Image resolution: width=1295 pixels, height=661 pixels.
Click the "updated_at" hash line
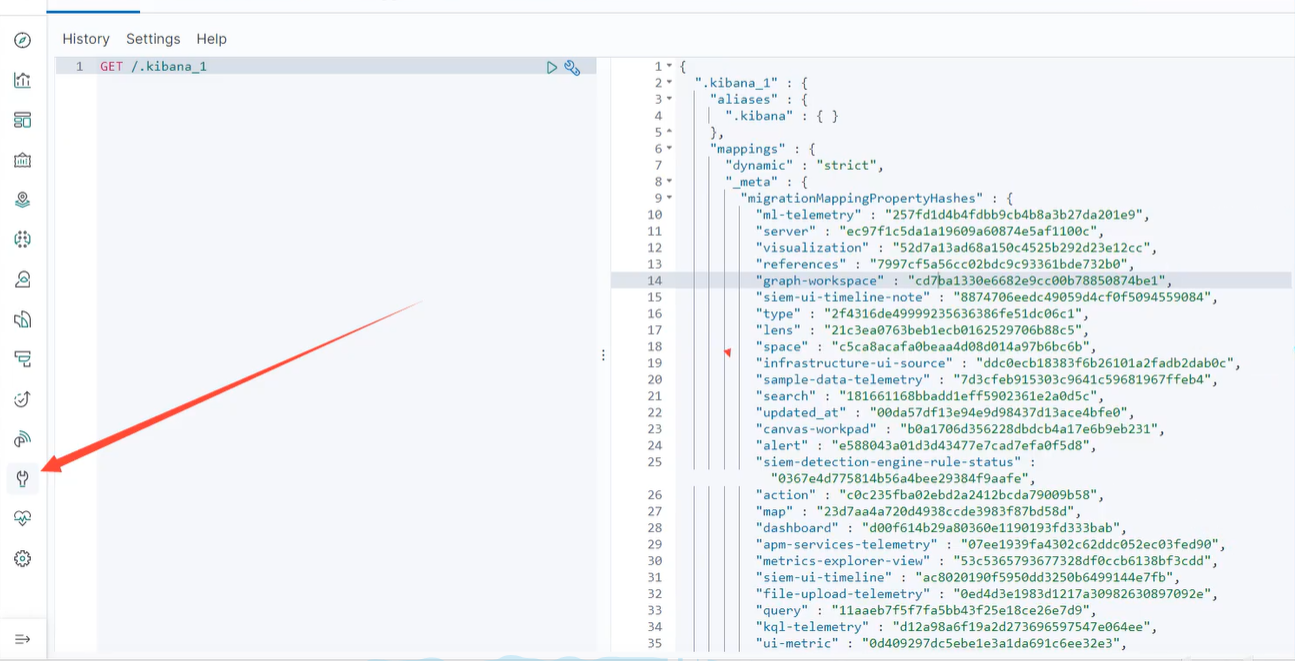(945, 413)
